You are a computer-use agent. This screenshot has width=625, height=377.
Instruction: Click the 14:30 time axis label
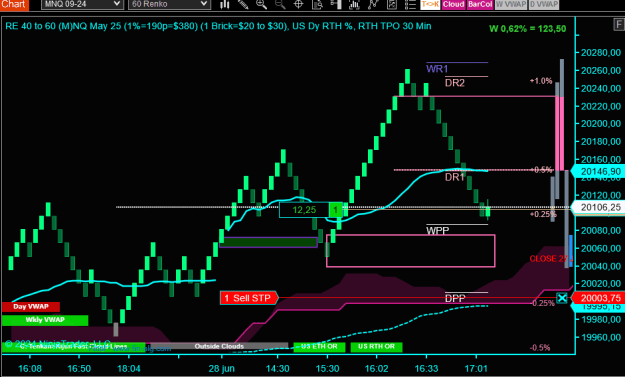278,368
